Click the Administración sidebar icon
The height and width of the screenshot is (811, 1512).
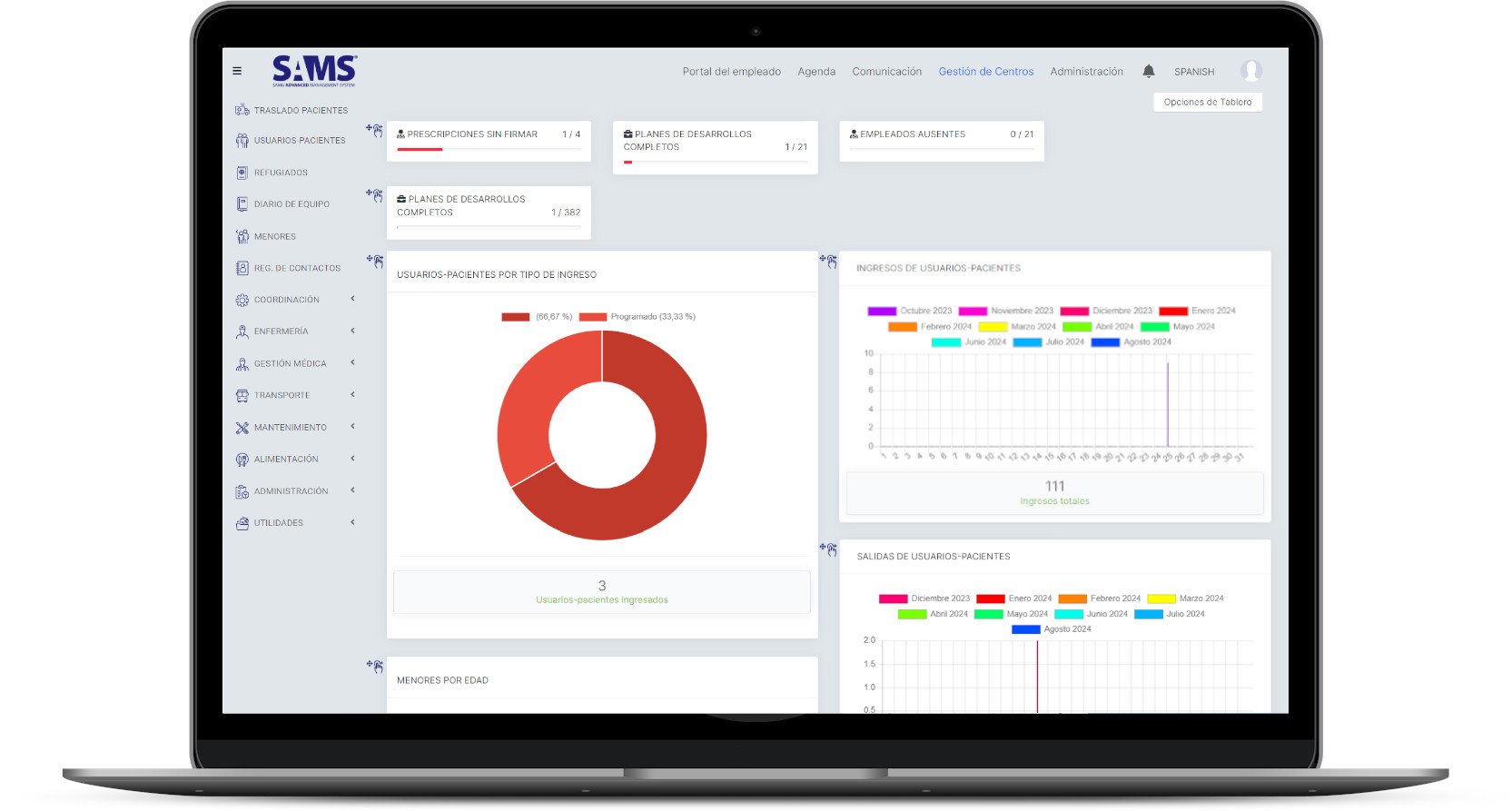[x=242, y=491]
